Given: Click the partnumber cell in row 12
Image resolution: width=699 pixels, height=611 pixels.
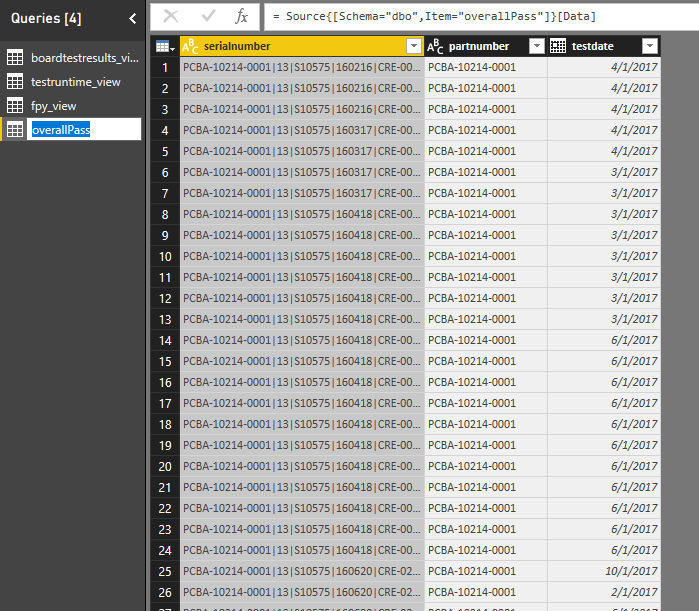Looking at the screenshot, I should pyautogui.click(x=485, y=298).
